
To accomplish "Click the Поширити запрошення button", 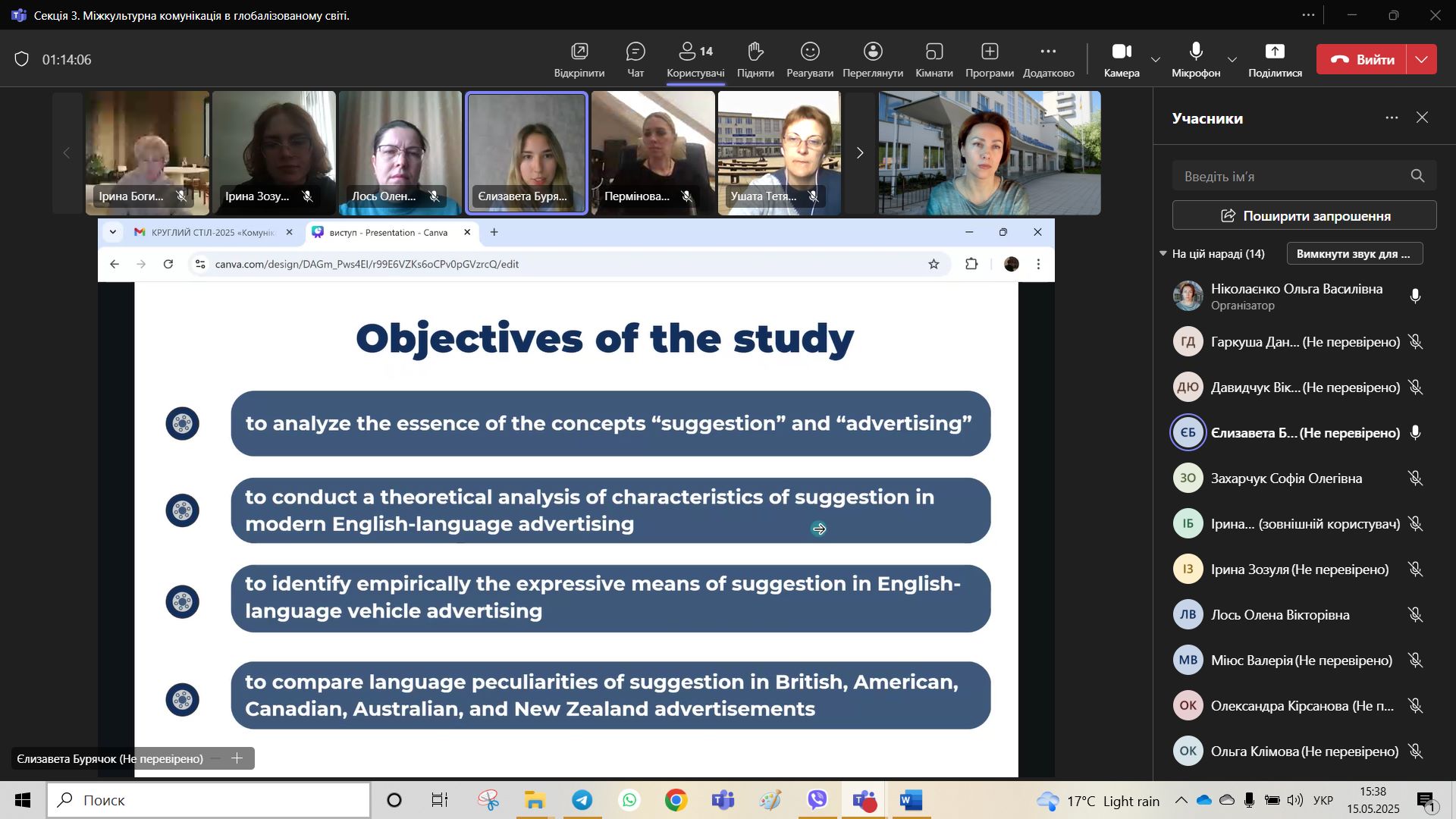I will [1304, 216].
